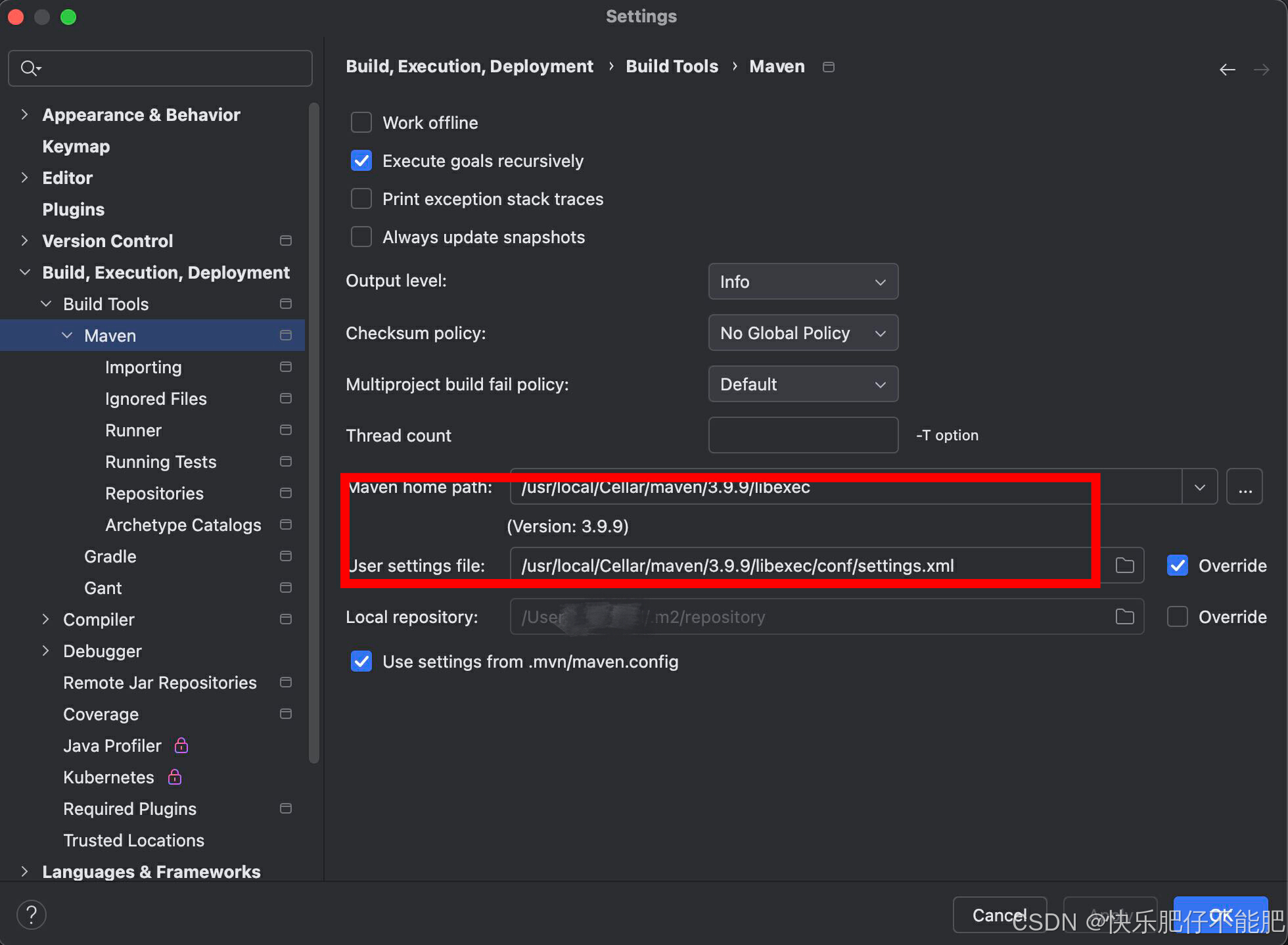This screenshot has width=1288, height=945.
Task: Click the help question mark icon
Action: 31,914
